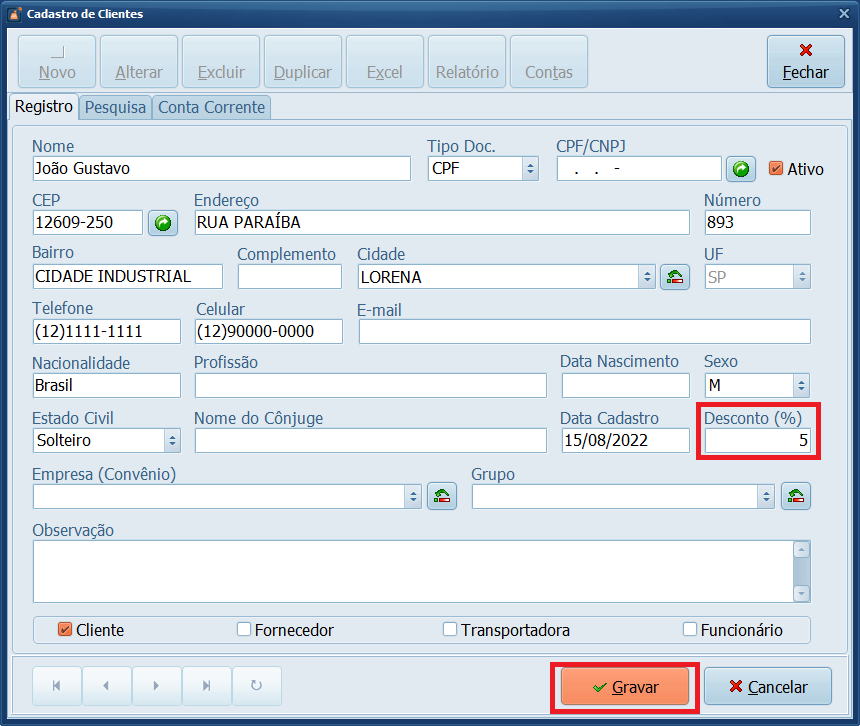This screenshot has width=860, height=726.
Task: Click the Excluir toolbar button
Action: 221,61
